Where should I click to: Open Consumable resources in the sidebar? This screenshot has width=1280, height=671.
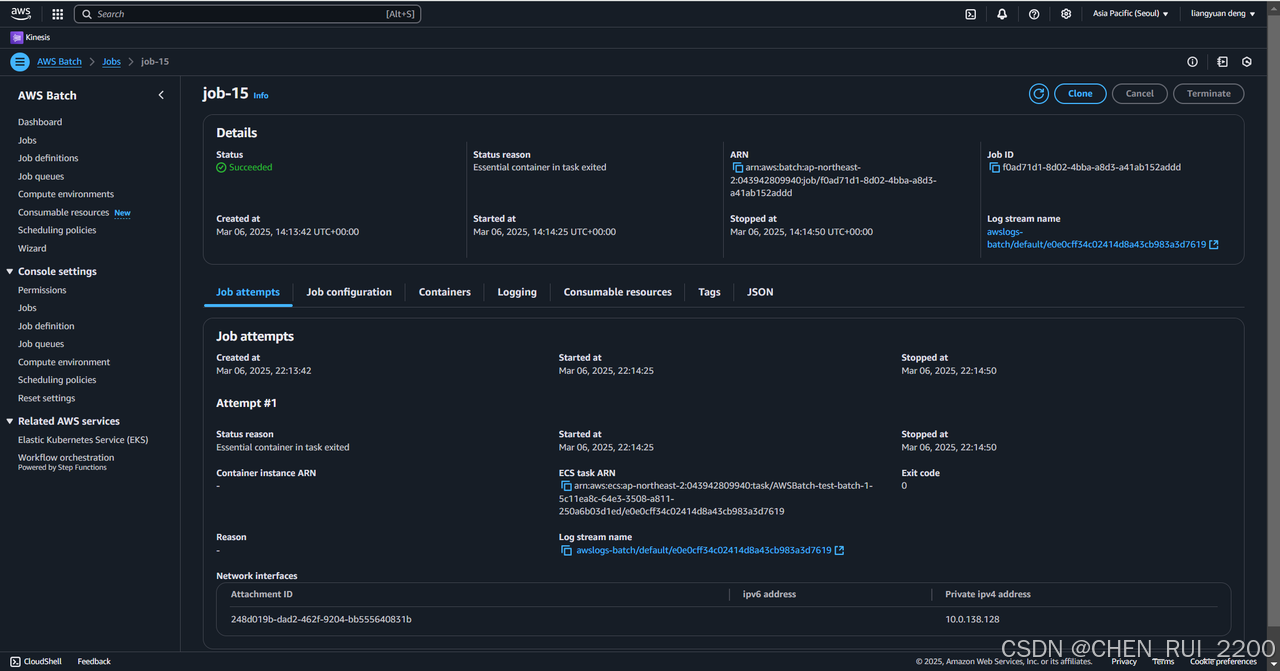click(x=63, y=212)
